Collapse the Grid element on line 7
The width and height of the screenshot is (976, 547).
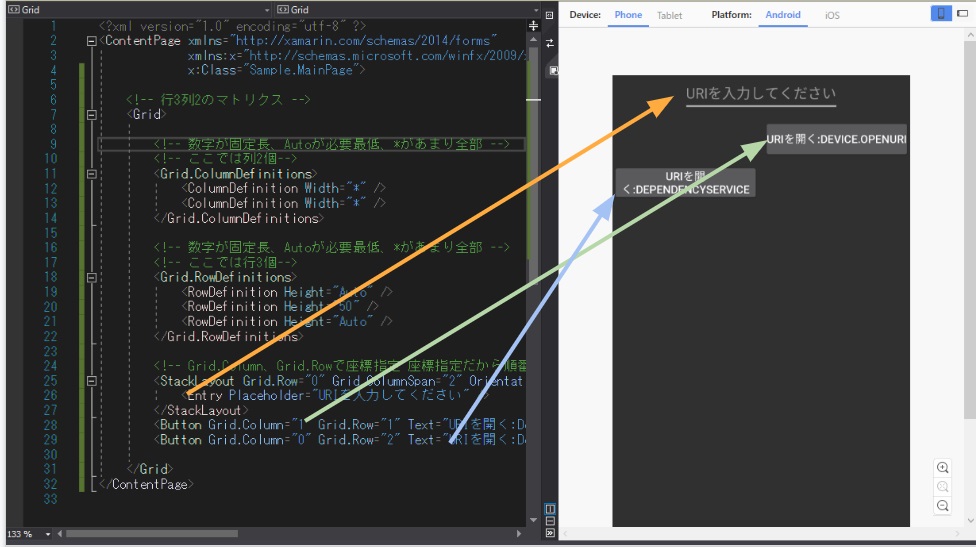tap(92, 115)
